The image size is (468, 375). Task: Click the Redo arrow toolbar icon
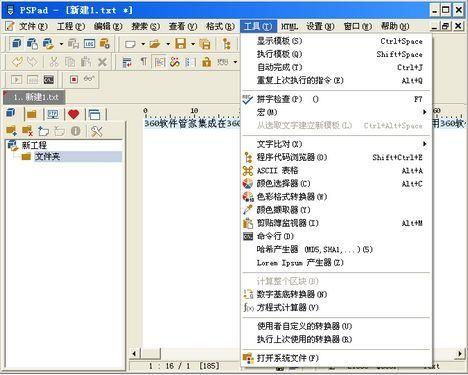[33, 62]
